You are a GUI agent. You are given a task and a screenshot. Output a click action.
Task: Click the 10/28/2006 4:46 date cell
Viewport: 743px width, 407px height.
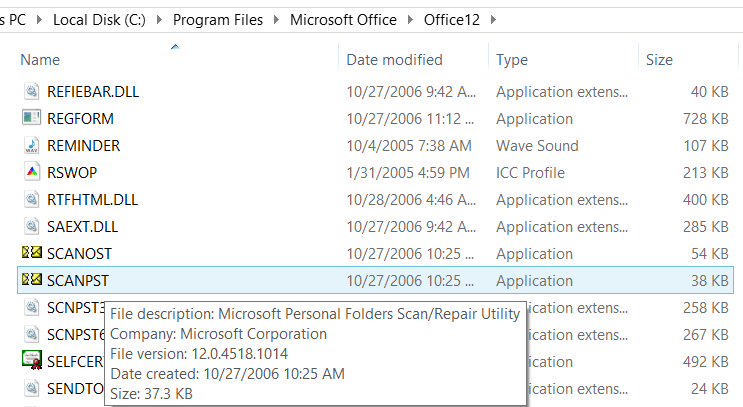tap(411, 199)
